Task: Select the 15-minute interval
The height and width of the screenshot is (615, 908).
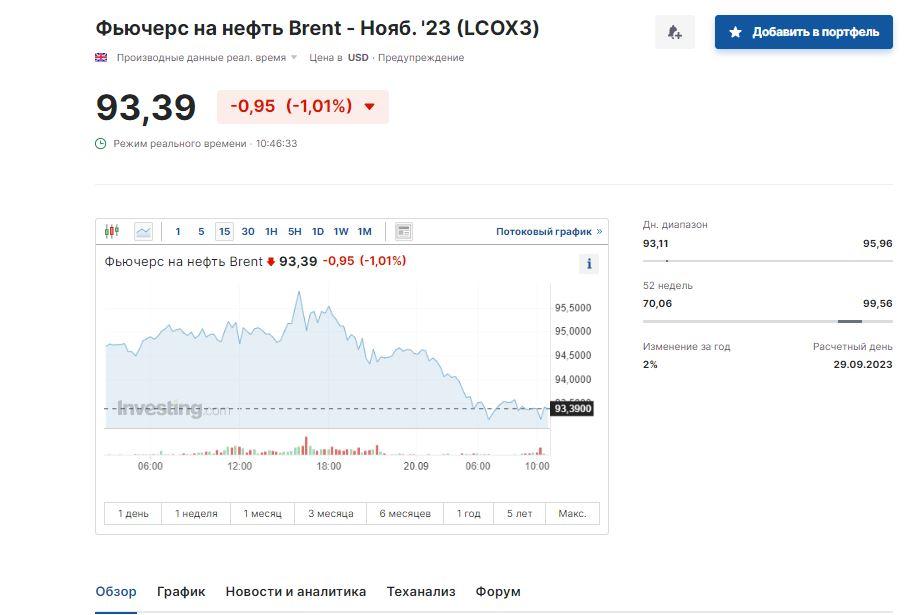Action: click(224, 231)
